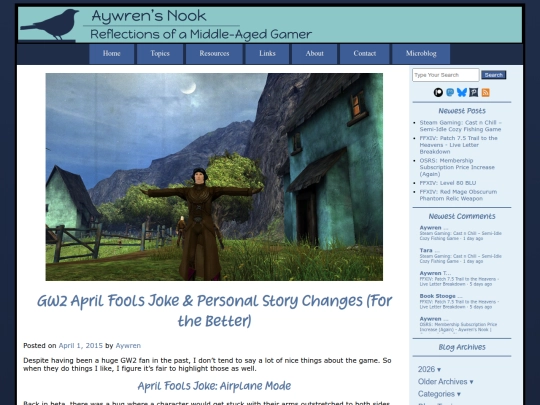Open the Contact page
Screen dimensions: 540x405
tap(364, 54)
